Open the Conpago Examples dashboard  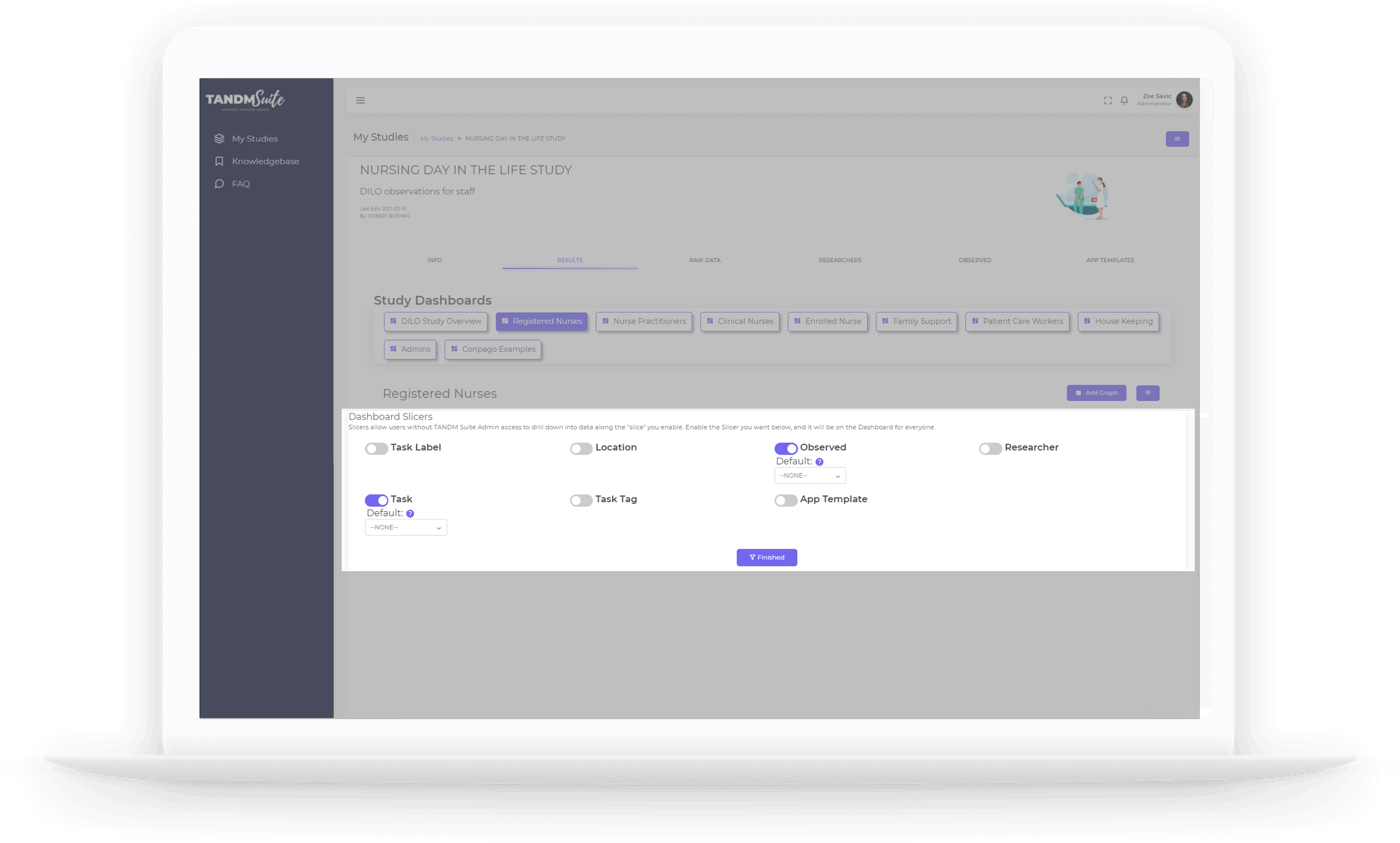coord(493,349)
